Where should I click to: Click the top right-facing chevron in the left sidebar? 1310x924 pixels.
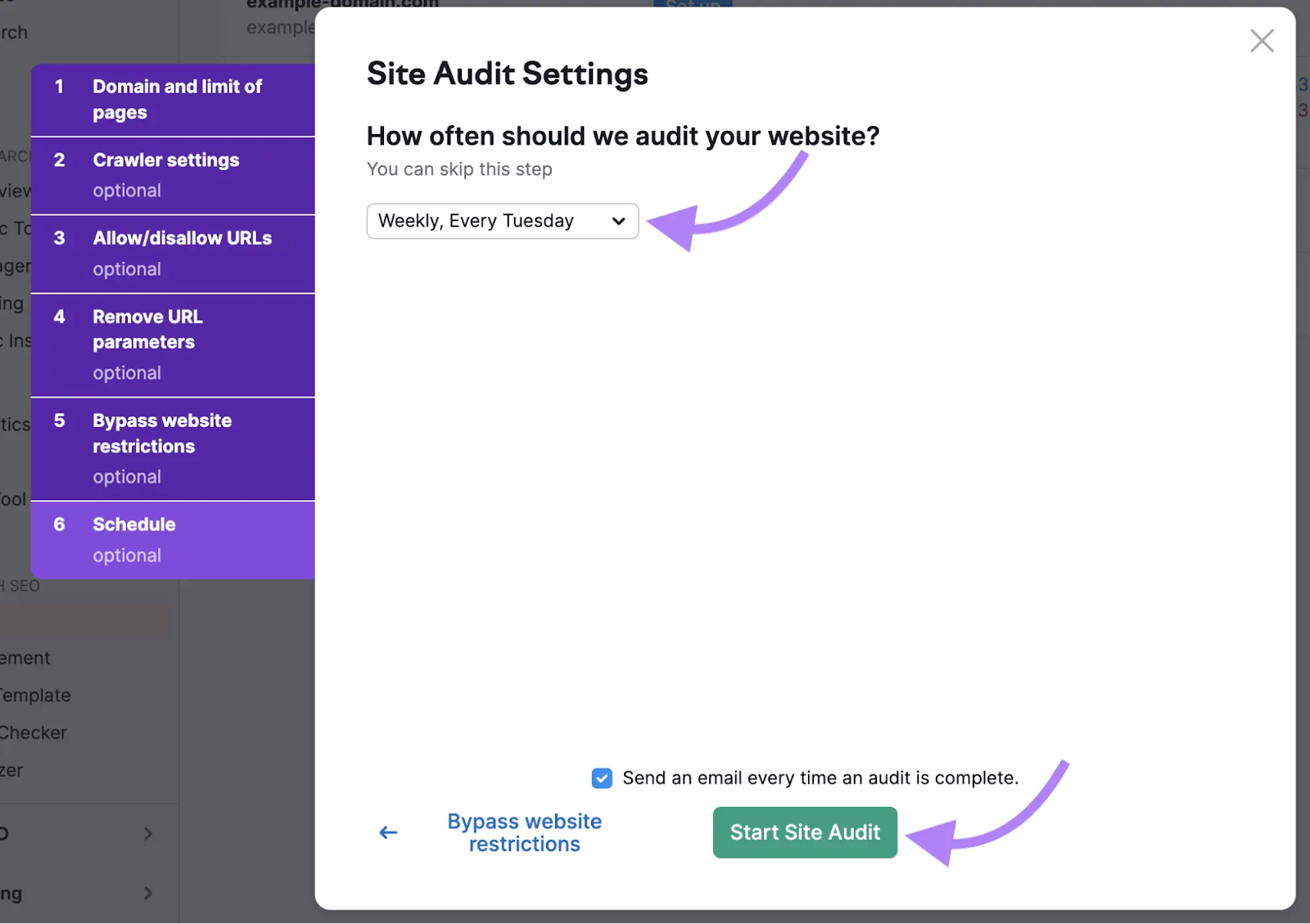click(149, 833)
